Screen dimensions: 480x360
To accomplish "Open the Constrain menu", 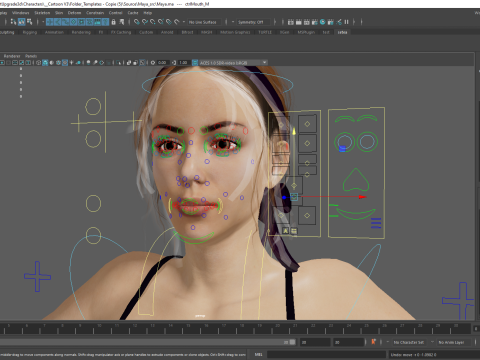I will click(95, 13).
